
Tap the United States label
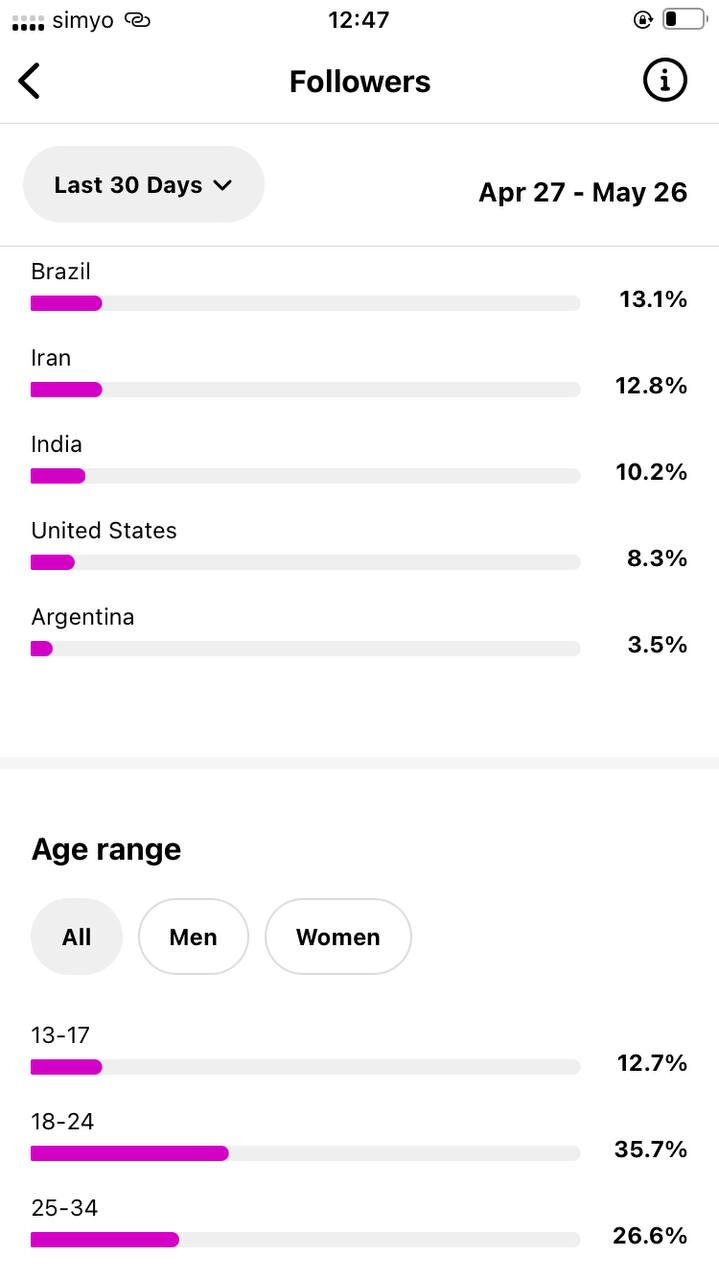click(x=104, y=531)
